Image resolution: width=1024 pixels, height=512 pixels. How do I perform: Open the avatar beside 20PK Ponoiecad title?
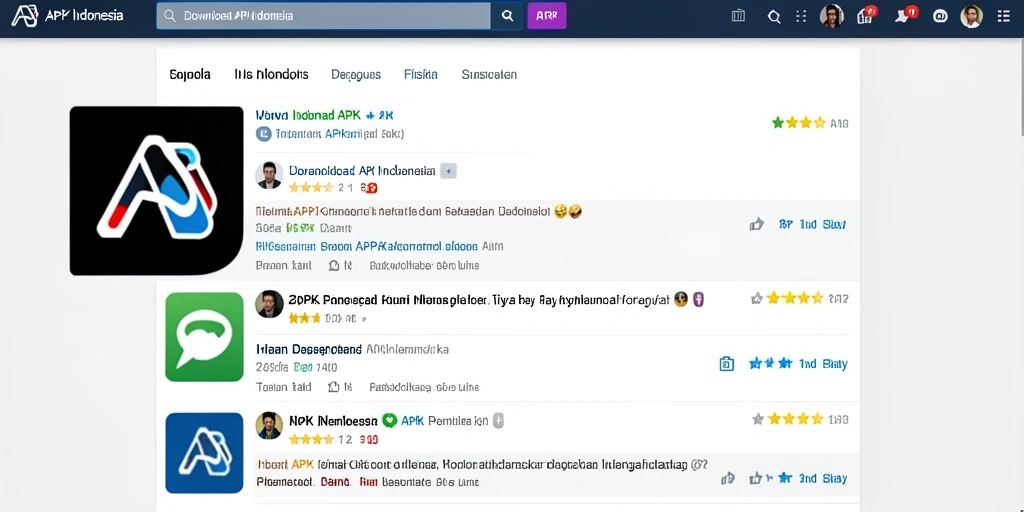point(269,304)
